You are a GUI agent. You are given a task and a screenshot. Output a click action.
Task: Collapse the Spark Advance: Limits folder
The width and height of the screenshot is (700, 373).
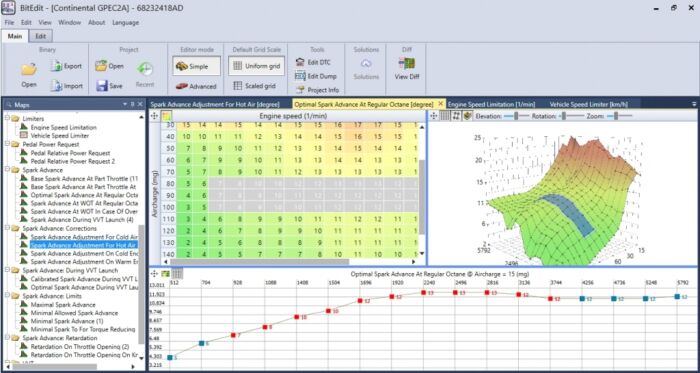[x=7, y=296]
